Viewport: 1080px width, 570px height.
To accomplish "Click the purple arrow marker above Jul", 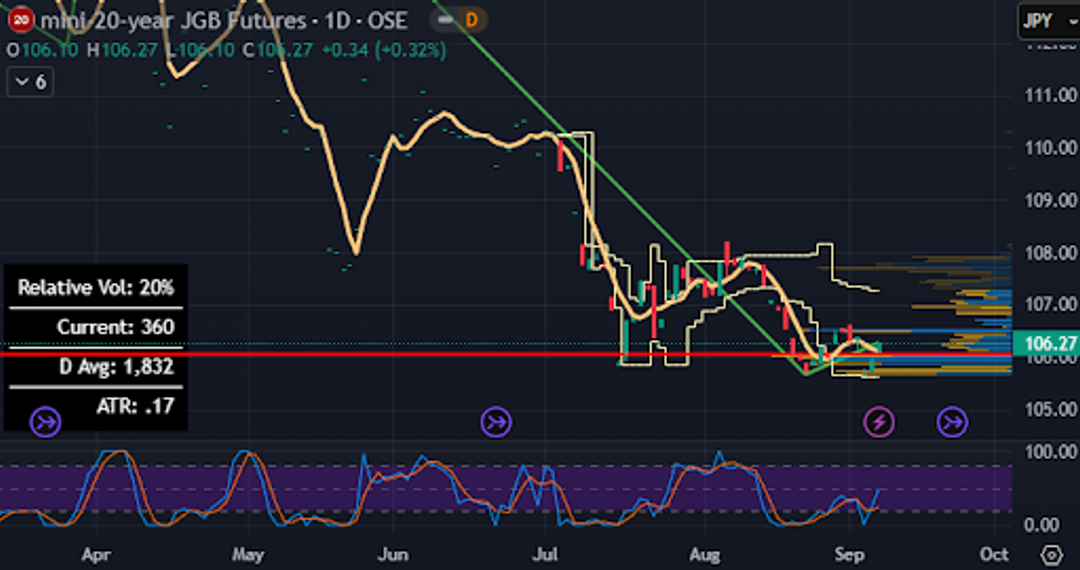I will [x=496, y=422].
